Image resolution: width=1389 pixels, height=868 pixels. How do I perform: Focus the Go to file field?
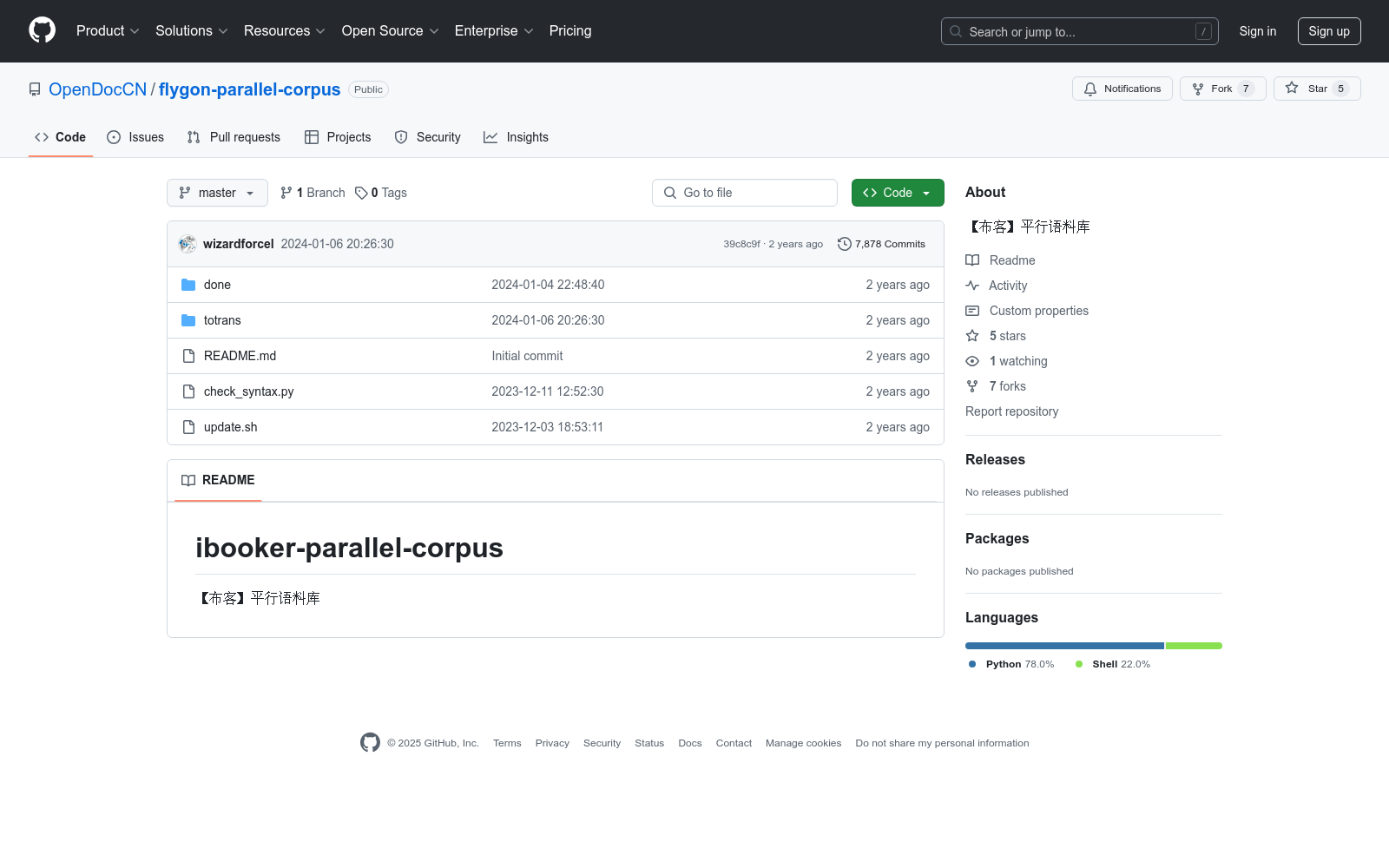[x=745, y=193]
